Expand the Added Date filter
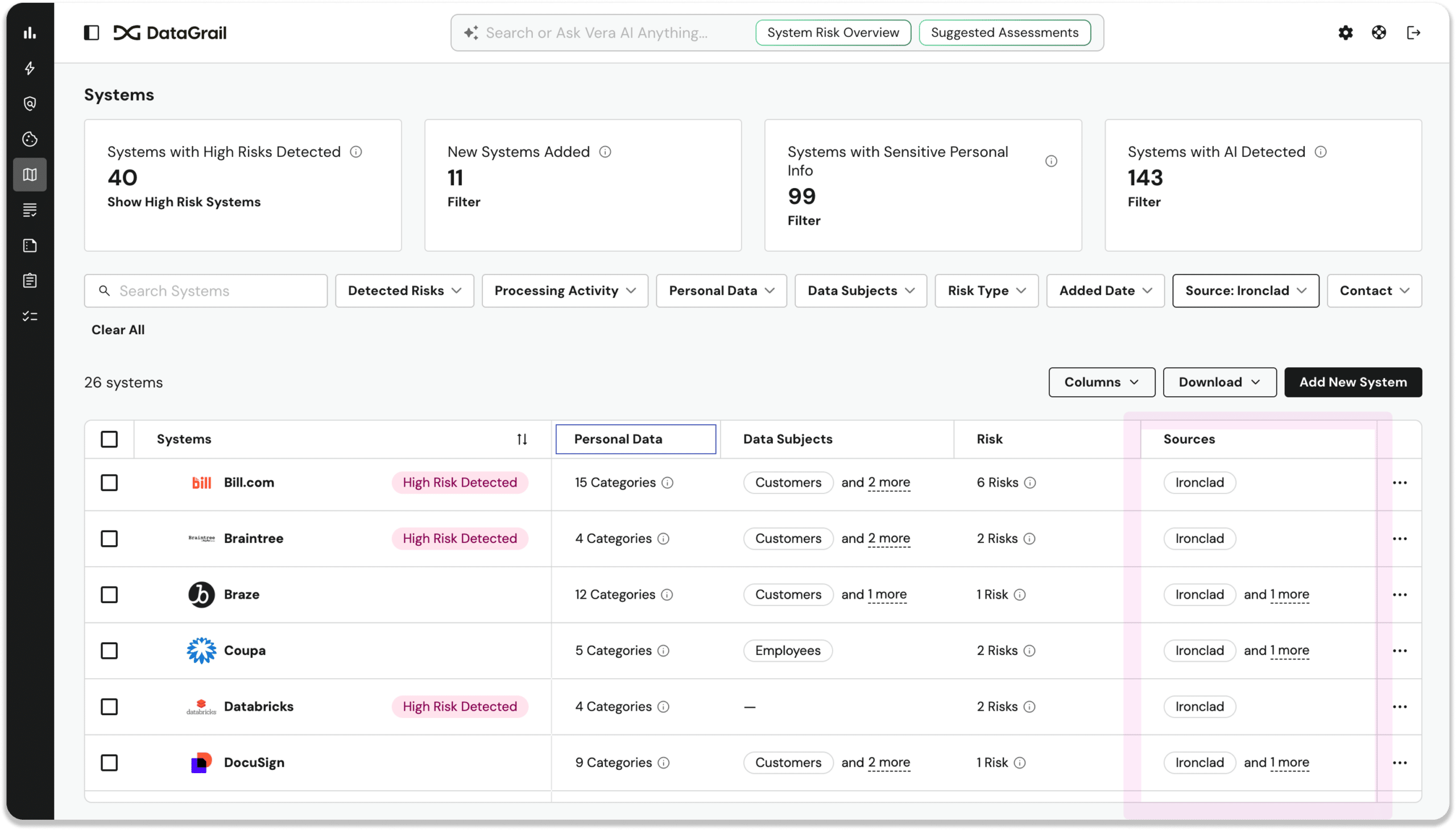Screen dimensions: 1456x830 click(x=1105, y=290)
